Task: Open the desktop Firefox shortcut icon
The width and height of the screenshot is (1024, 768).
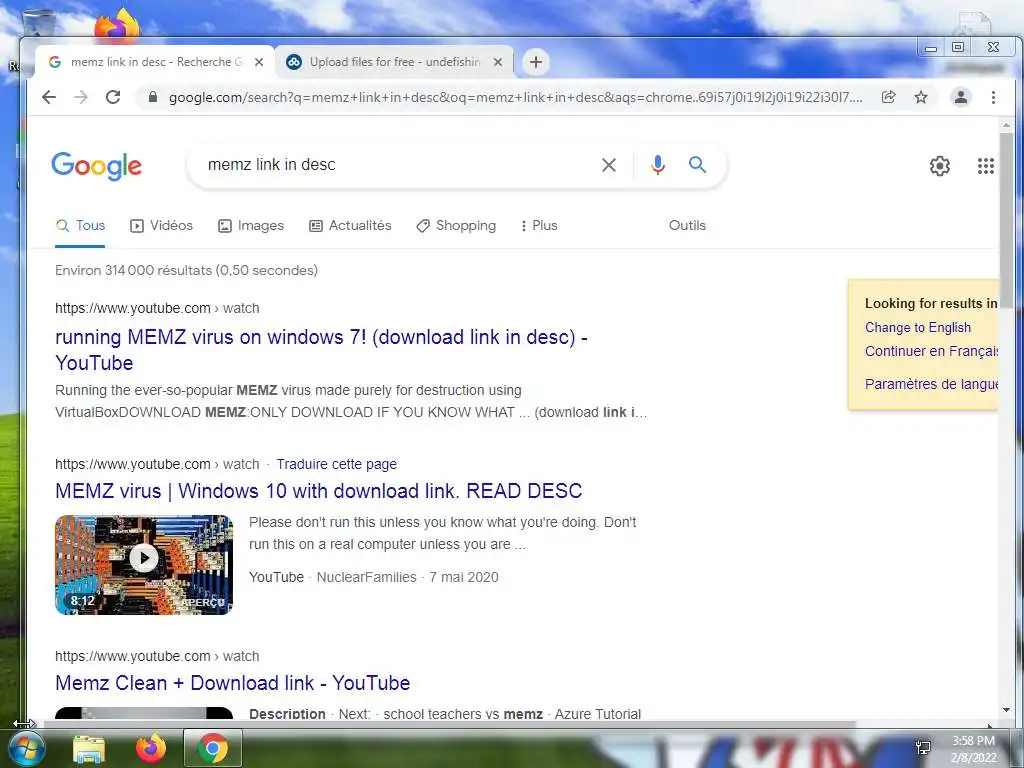Action: point(117,25)
